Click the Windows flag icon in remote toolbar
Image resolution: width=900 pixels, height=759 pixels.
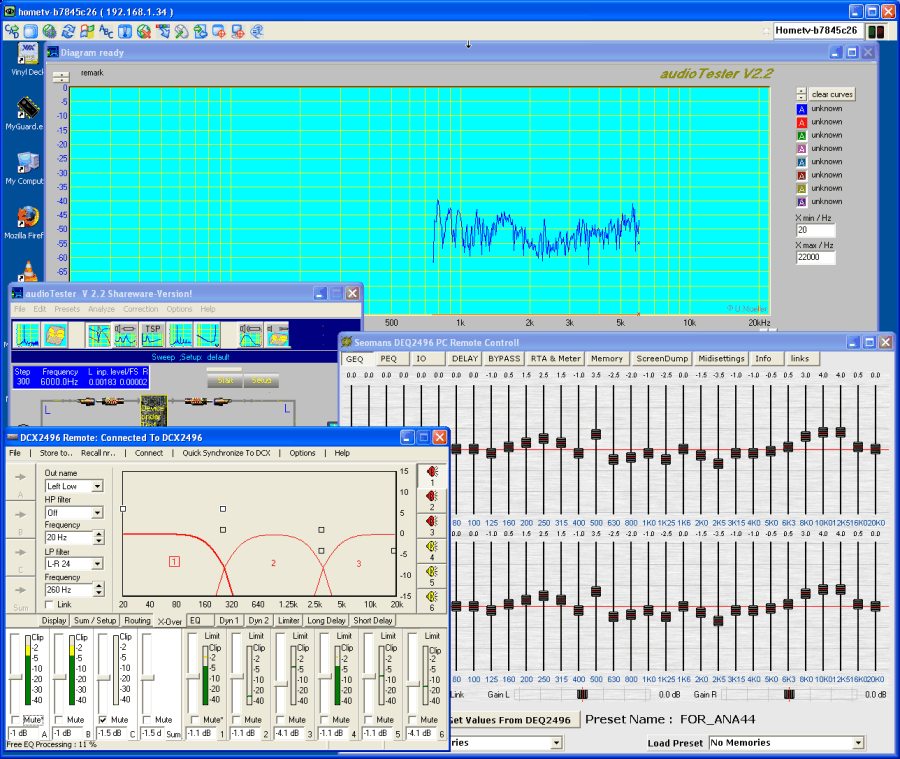[x=87, y=31]
